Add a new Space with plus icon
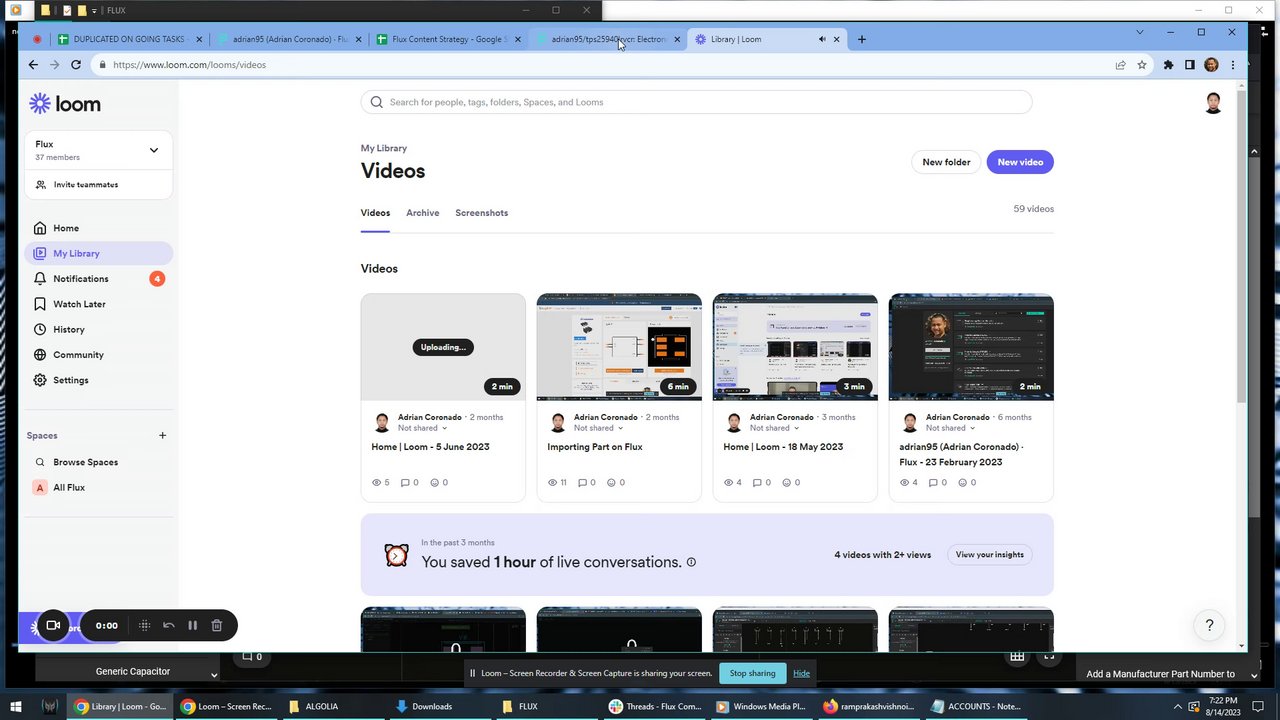The image size is (1280, 720). (162, 435)
